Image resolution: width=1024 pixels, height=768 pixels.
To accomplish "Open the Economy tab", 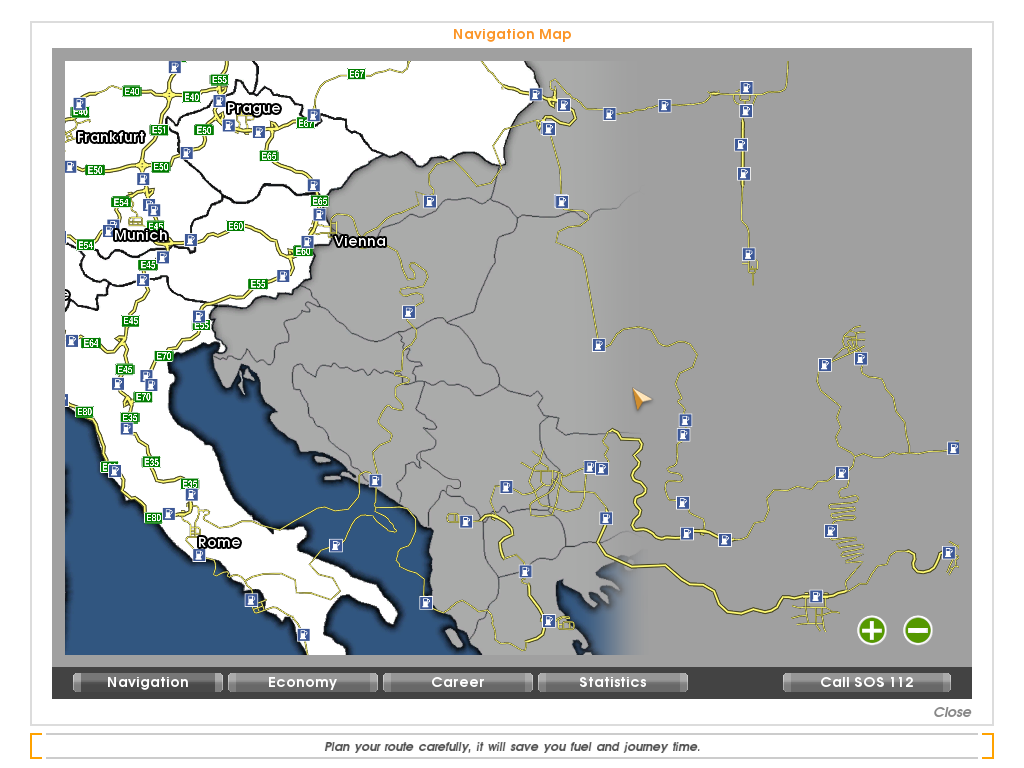I will [x=302, y=682].
